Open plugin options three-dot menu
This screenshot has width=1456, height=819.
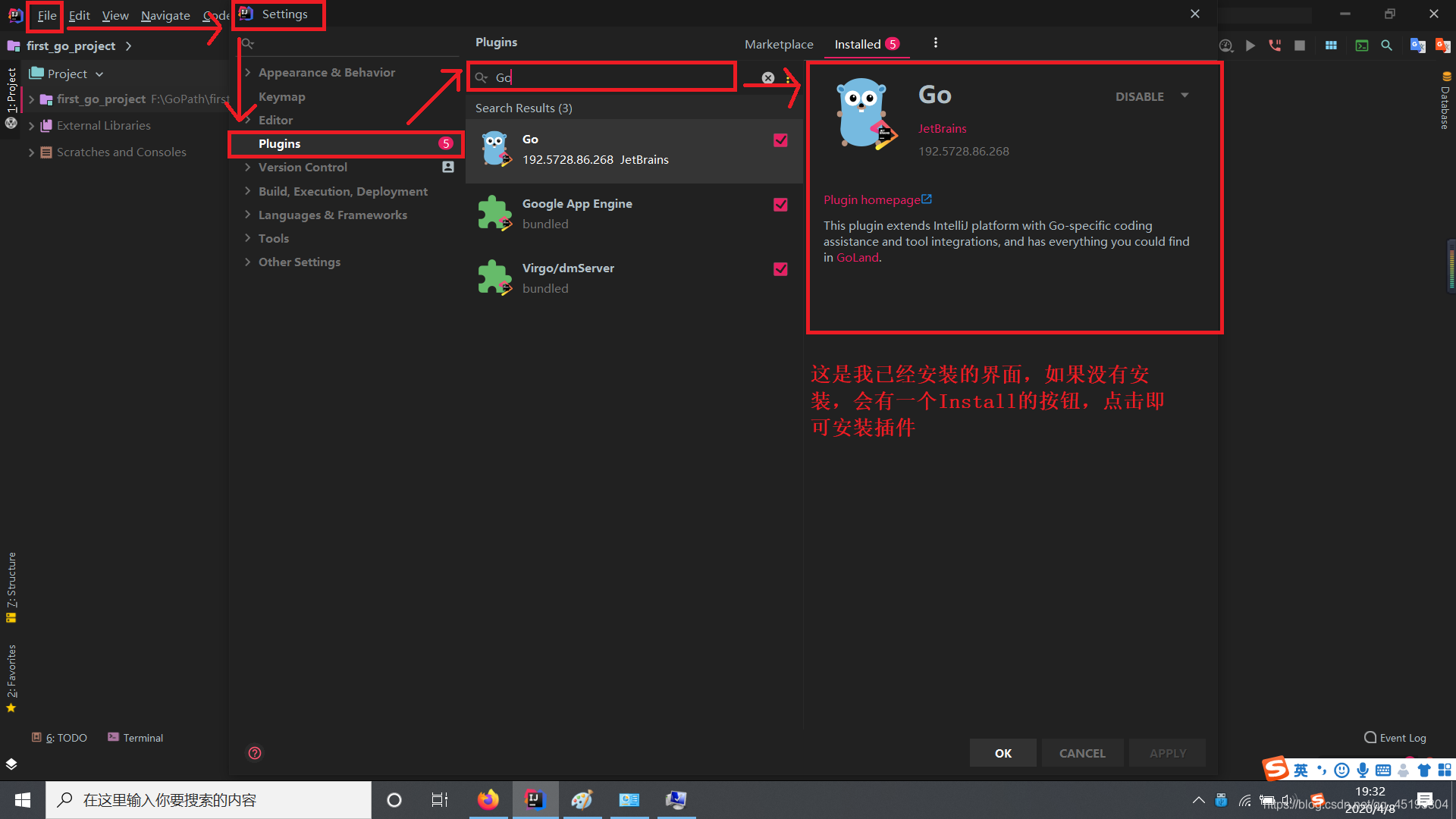pyautogui.click(x=935, y=43)
